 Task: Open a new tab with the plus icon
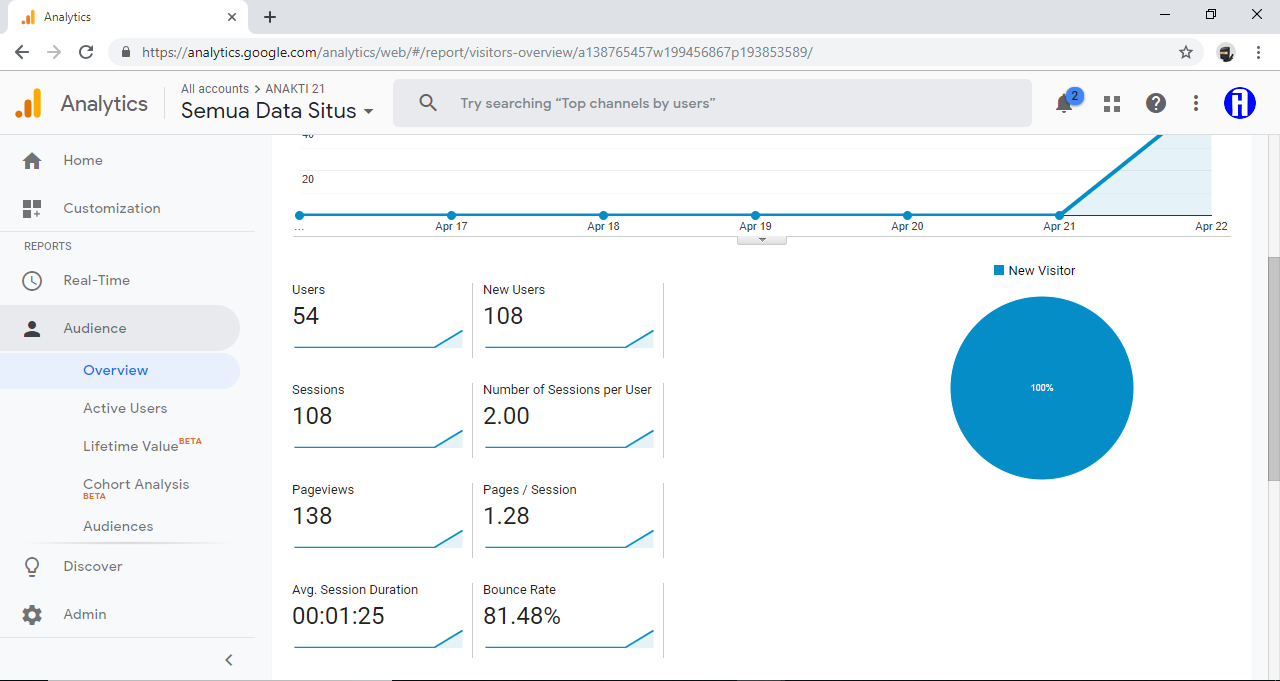[x=270, y=17]
